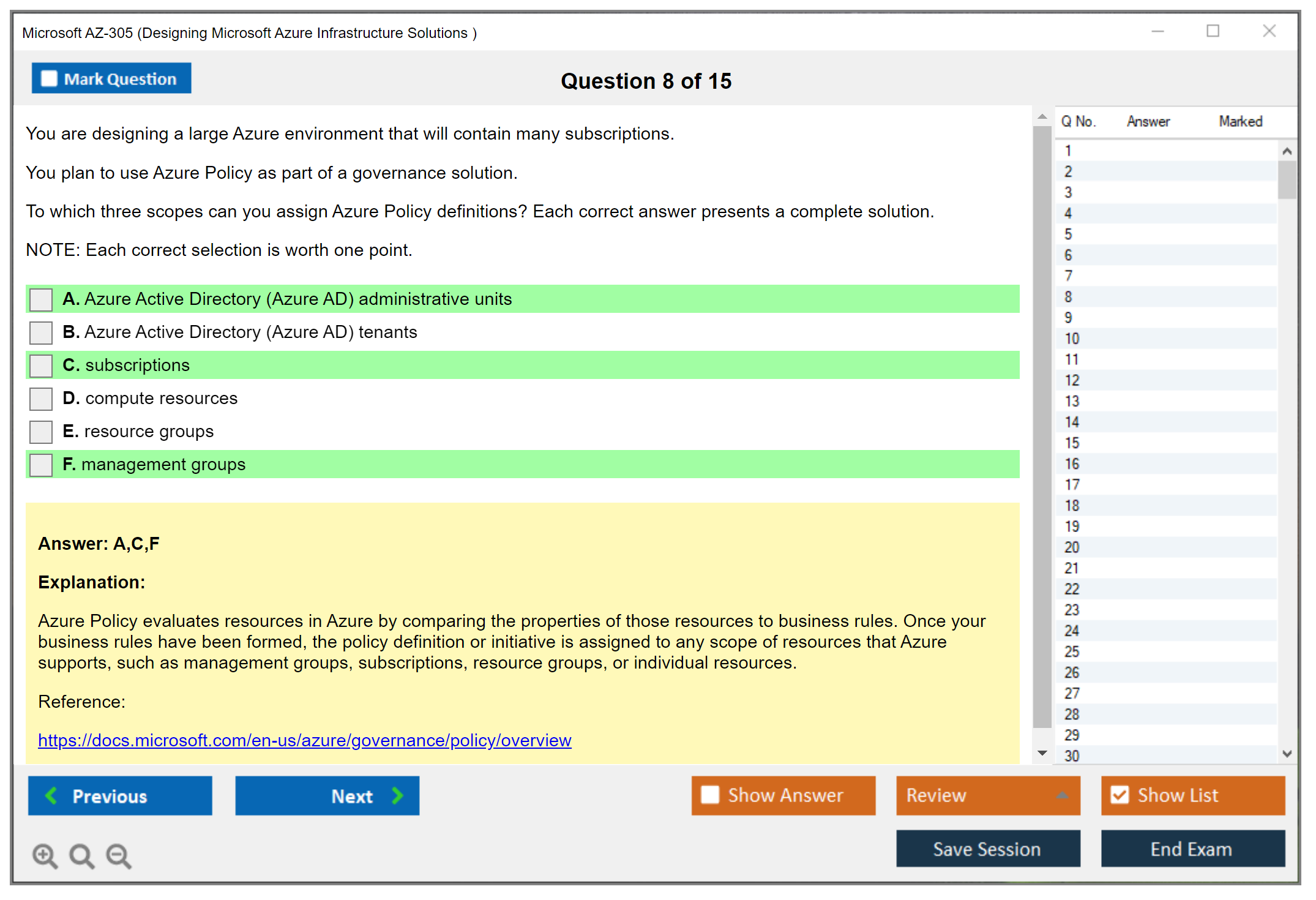Click the End Exam button
Viewport: 1316px width, 900px height.
point(1192,849)
